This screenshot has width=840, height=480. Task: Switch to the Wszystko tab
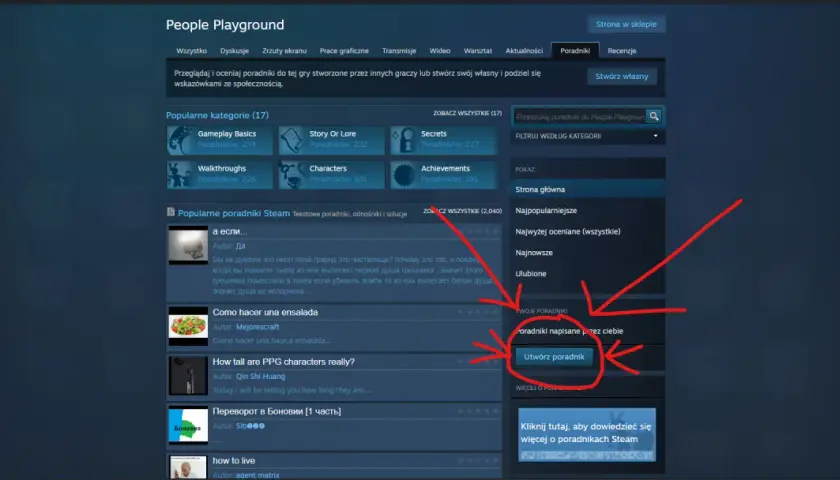191,51
